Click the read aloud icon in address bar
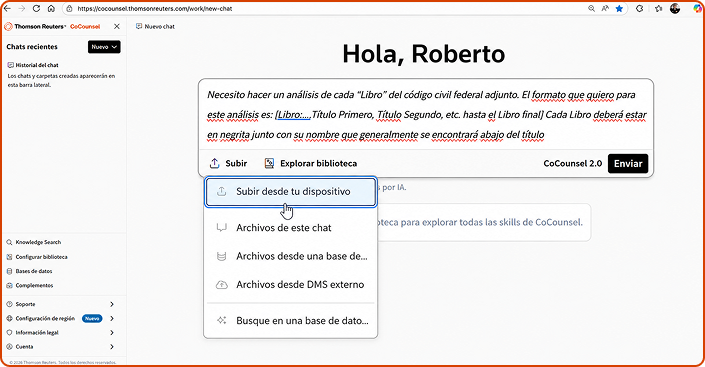Image resolution: width=705 pixels, height=367 pixels. pyautogui.click(x=605, y=9)
